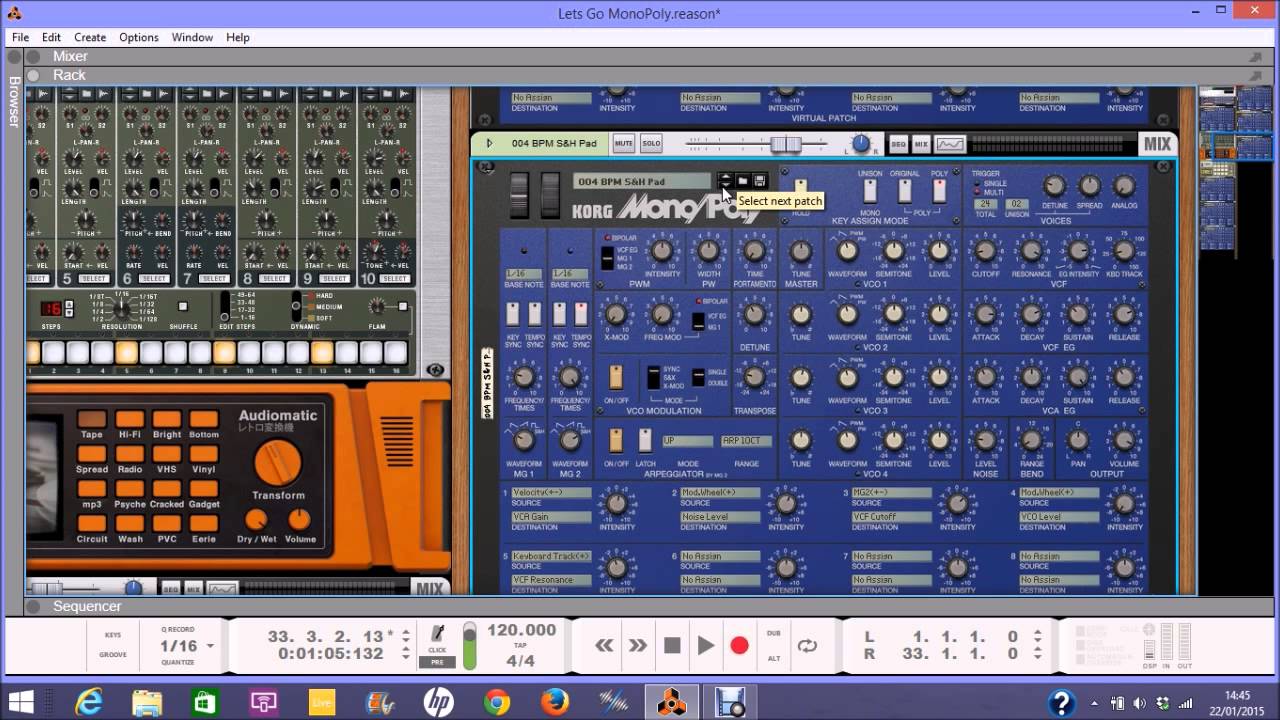Toggle the POLY key assign switch
Viewport: 1280px width, 720px height.
(939, 190)
